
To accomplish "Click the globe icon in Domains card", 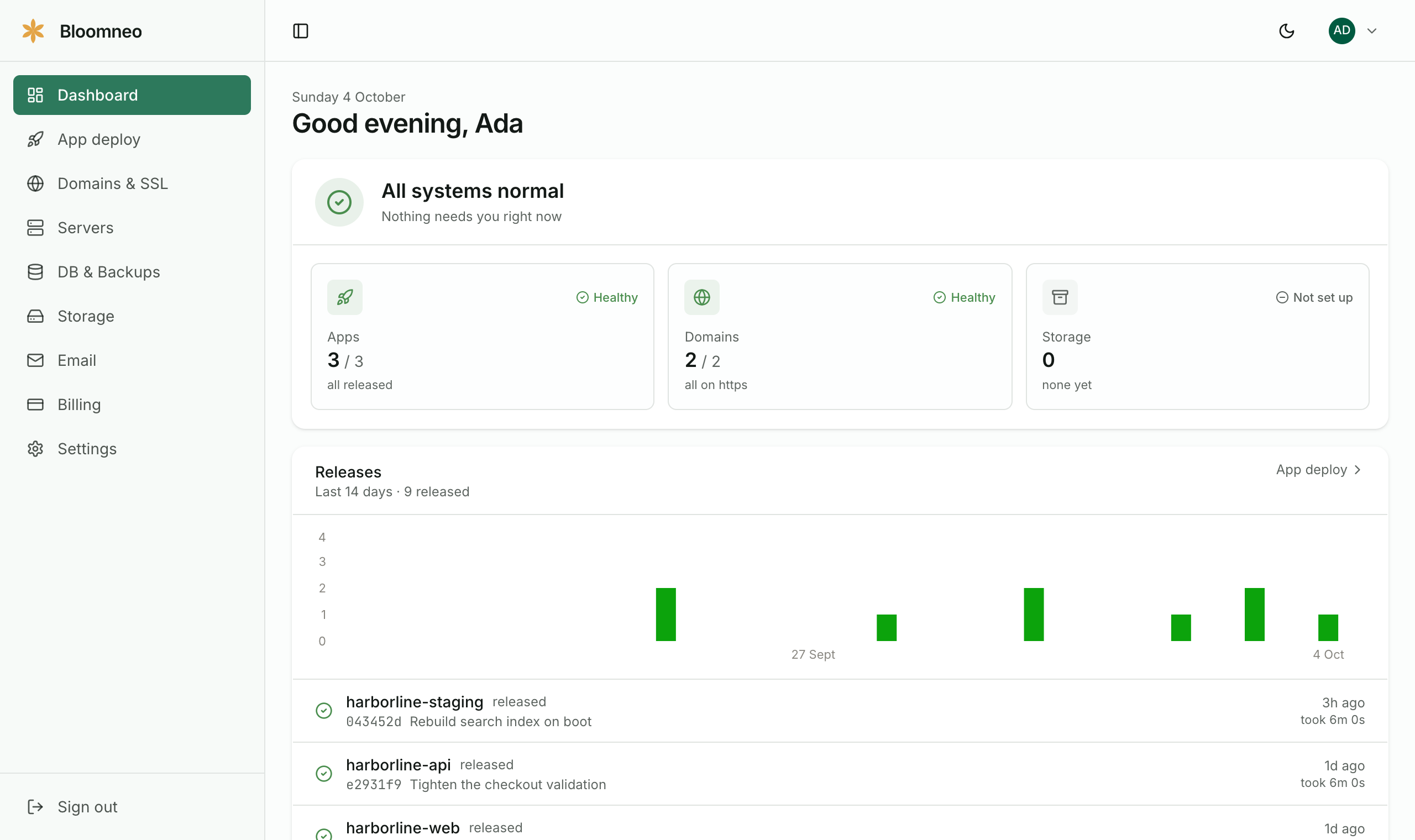I will click(702, 297).
